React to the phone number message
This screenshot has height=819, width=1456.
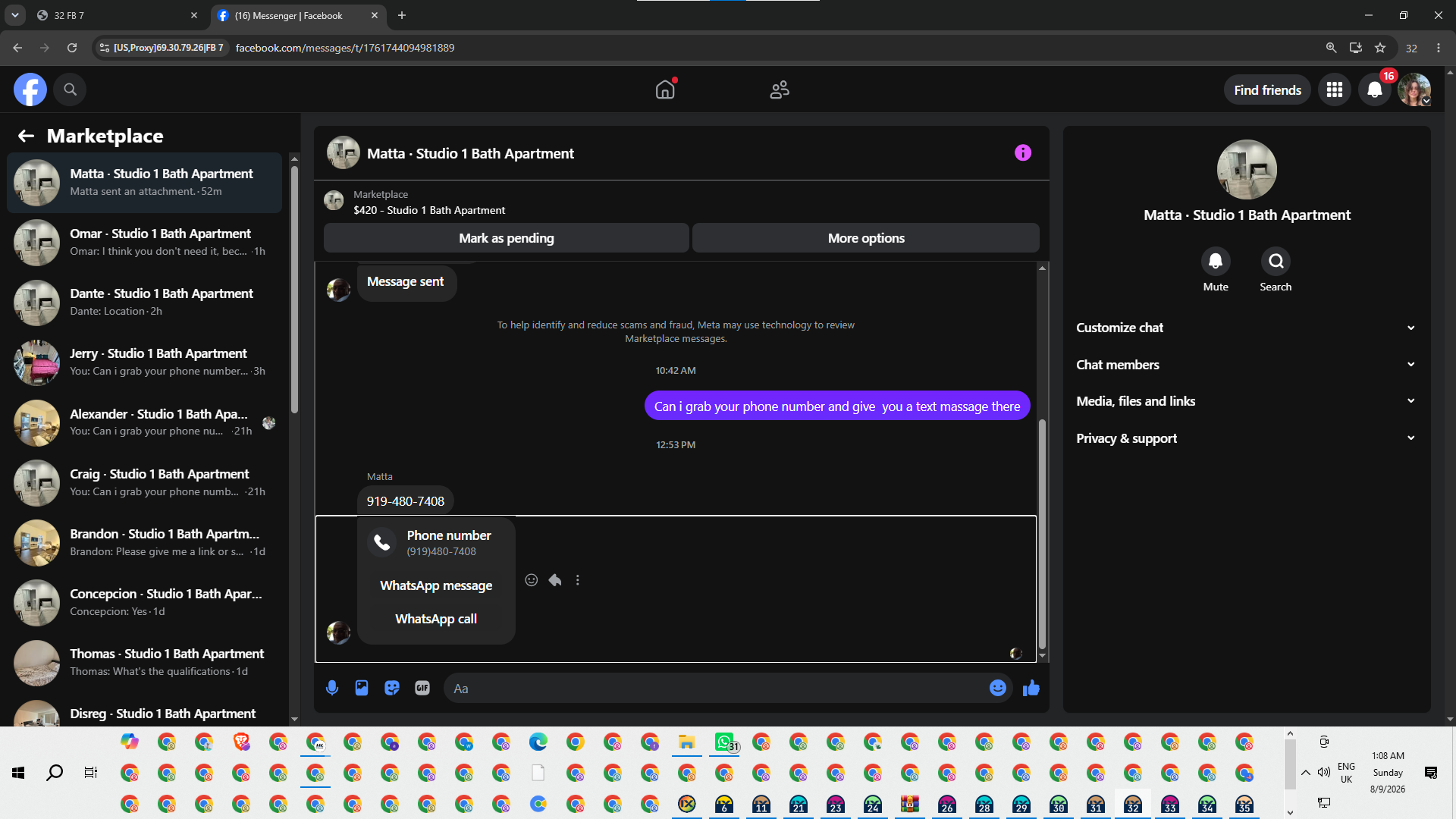(532, 580)
